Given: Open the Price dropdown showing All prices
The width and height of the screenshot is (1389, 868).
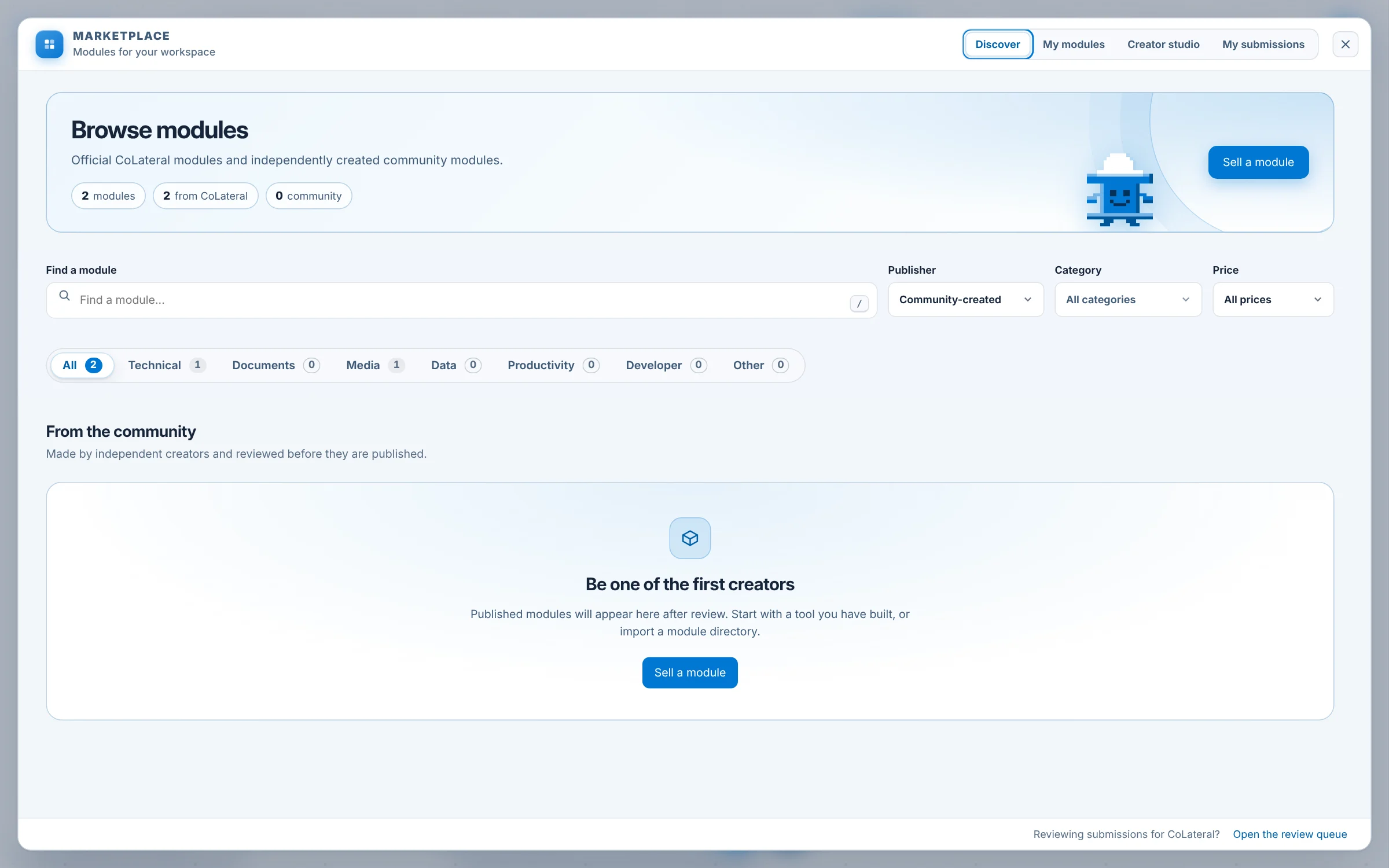Looking at the screenshot, I should (x=1273, y=300).
